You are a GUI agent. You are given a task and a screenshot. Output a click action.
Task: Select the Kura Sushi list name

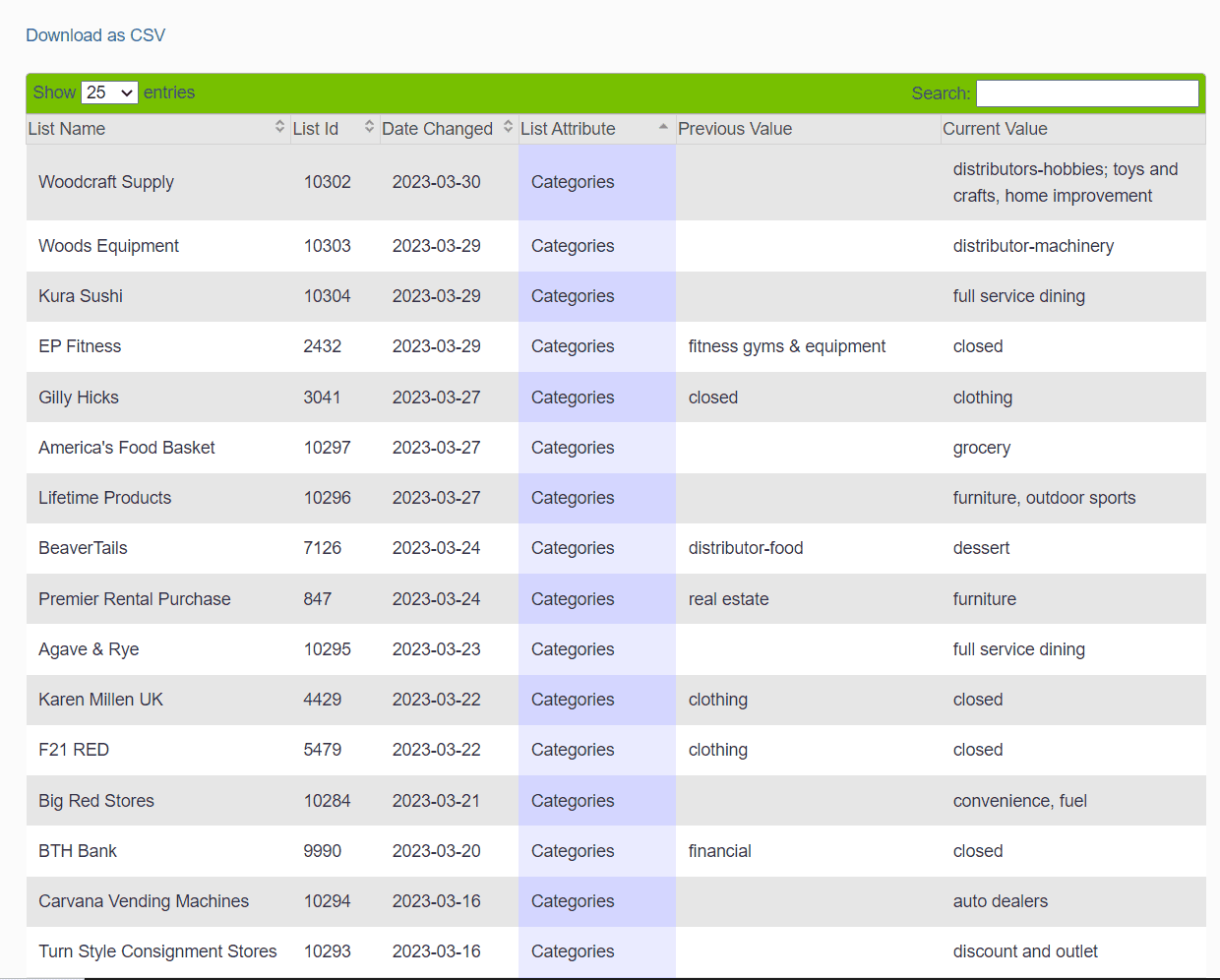click(81, 296)
